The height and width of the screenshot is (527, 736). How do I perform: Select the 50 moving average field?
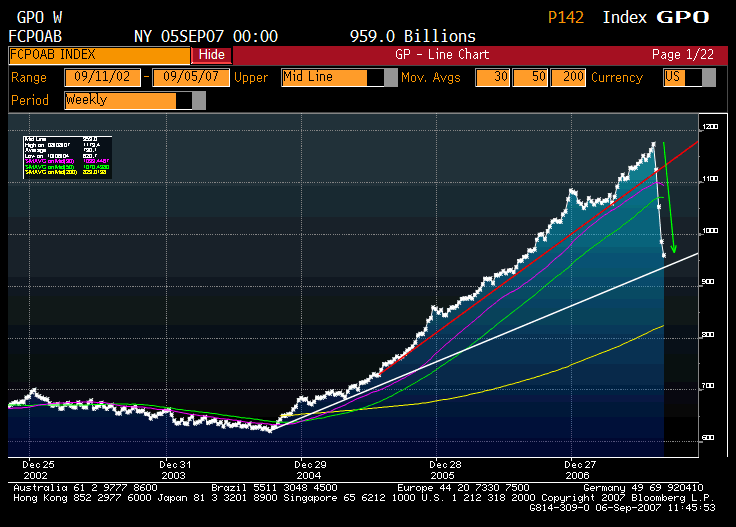coord(528,77)
